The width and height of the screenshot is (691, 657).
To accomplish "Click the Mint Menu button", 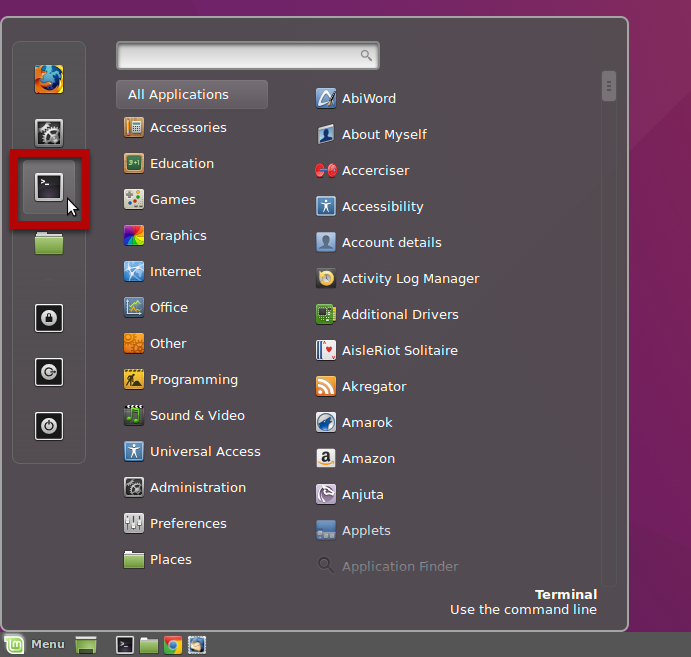I will pos(34,645).
